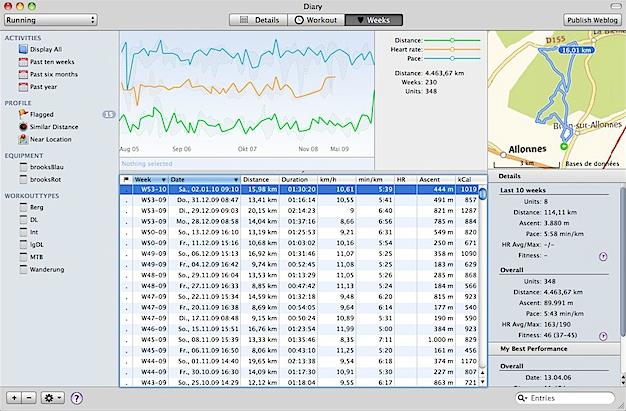Click the Ascent column header
Image resolution: width=626 pixels, height=411 pixels.
[436, 179]
